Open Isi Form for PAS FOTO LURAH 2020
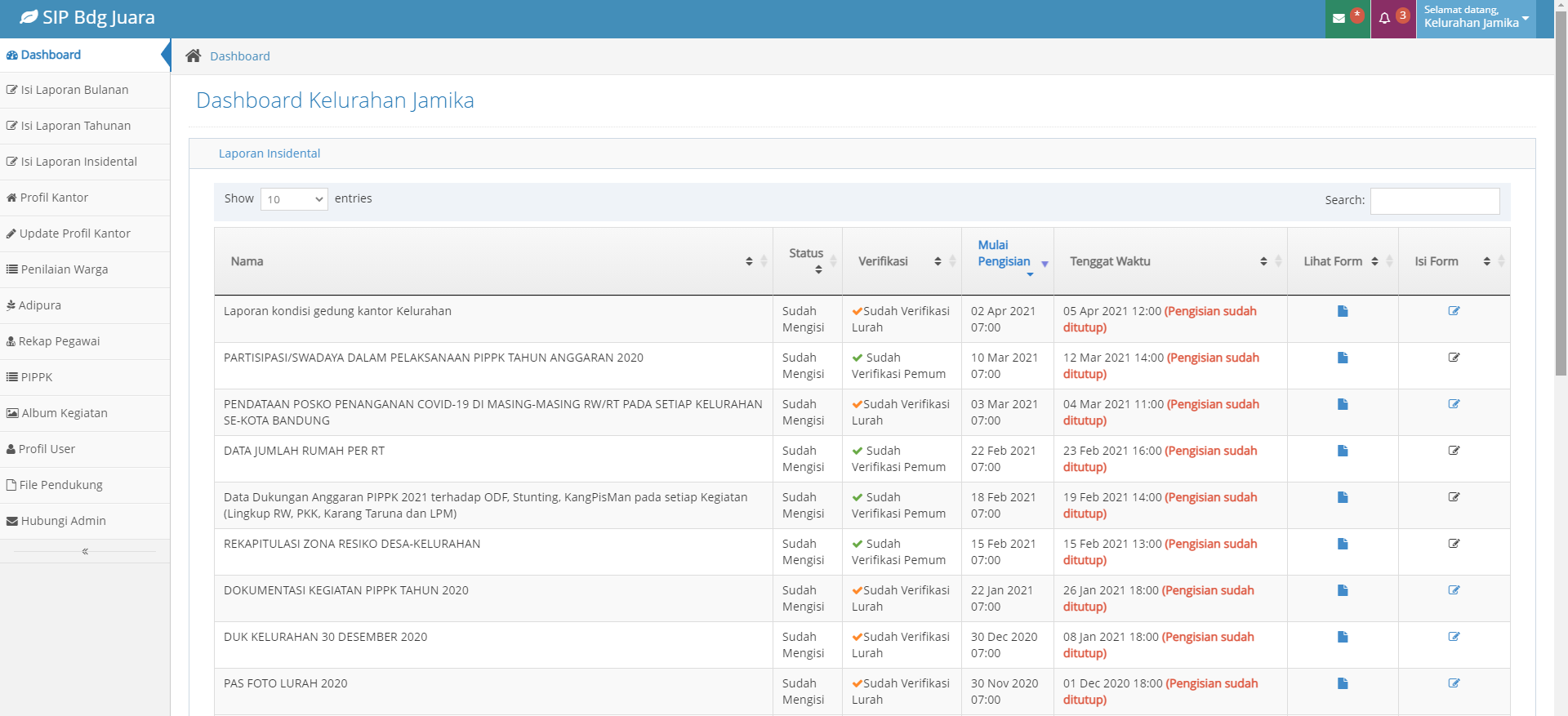 (x=1454, y=683)
